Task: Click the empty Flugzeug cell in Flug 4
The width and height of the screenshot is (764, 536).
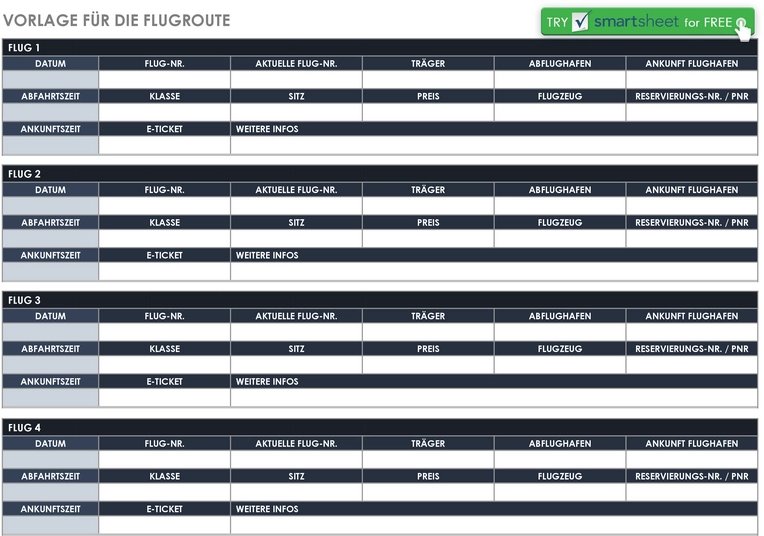Action: 560,492
